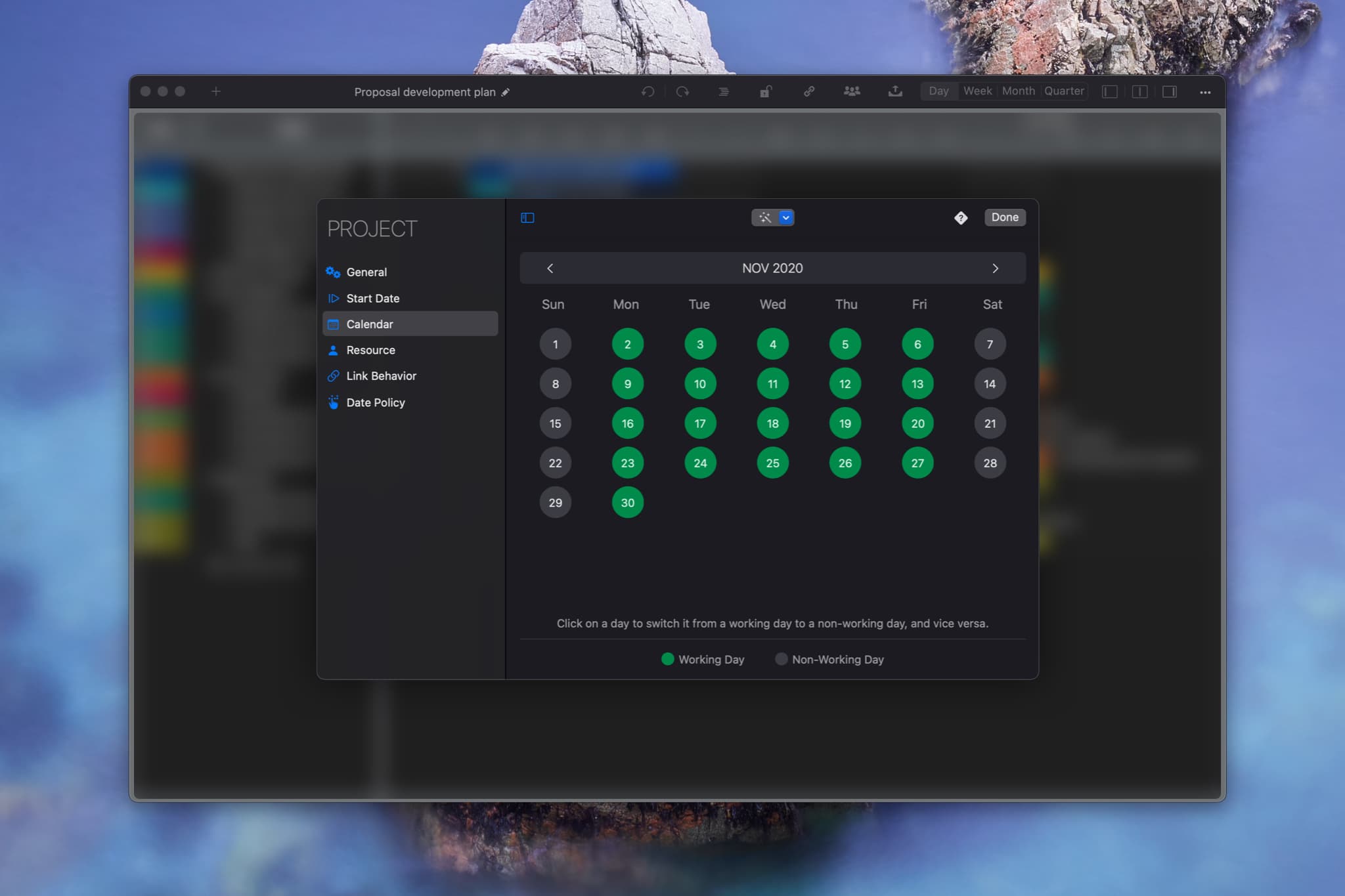Viewport: 1345px width, 896px height.
Task: Select the Resource settings section
Action: (x=370, y=350)
